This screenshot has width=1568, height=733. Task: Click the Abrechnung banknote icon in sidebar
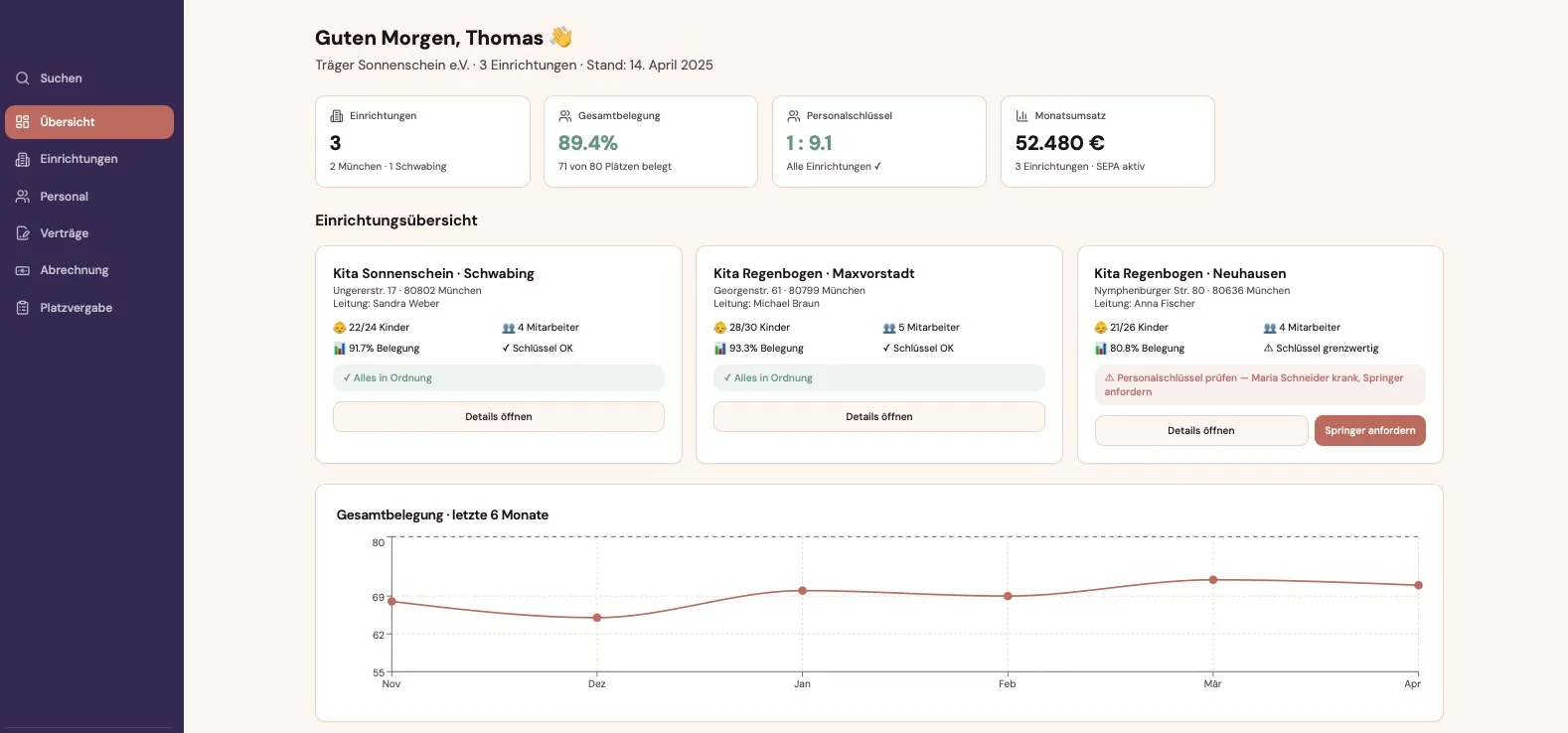22,270
